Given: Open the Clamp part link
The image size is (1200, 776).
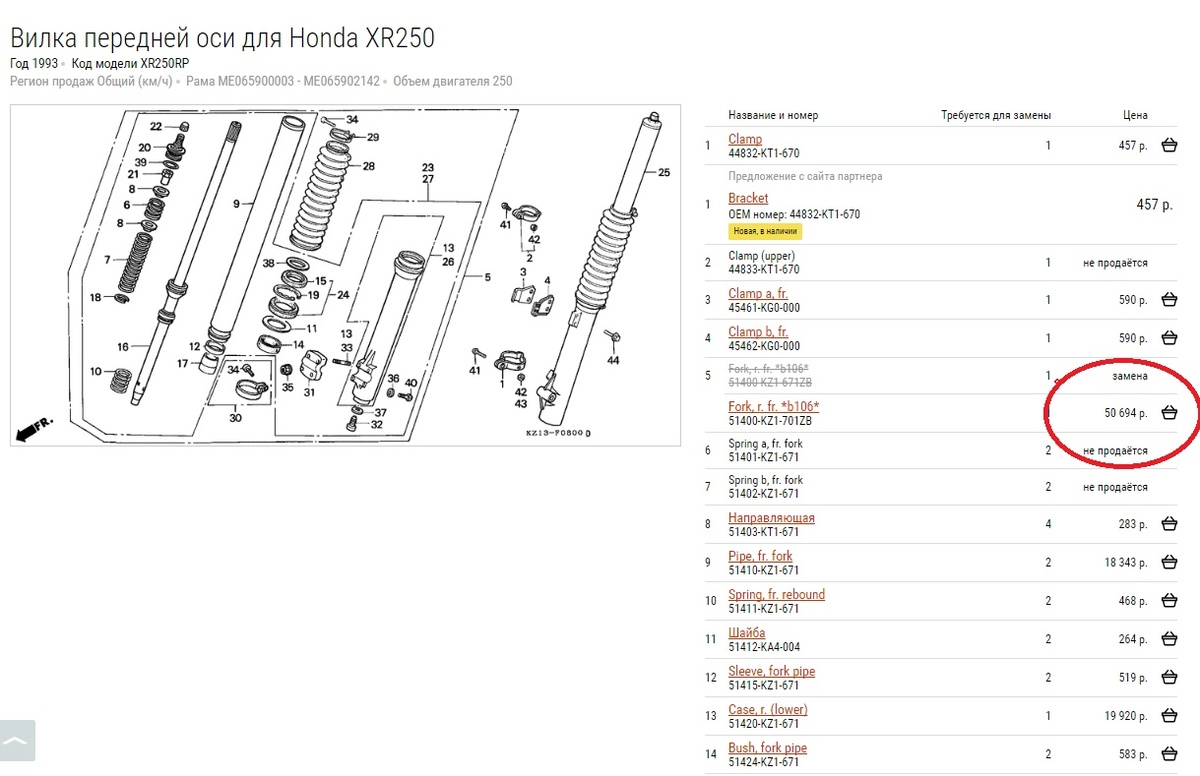Looking at the screenshot, I should point(745,139).
